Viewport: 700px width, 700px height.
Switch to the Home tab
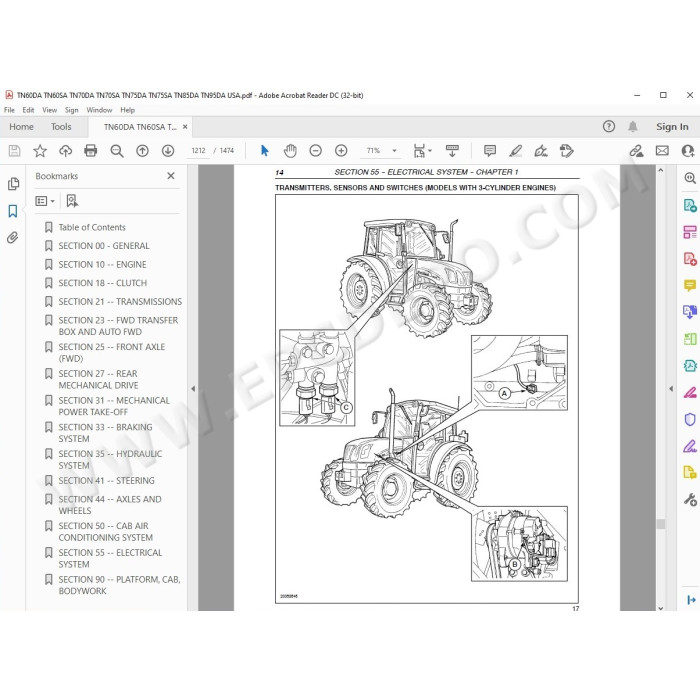[21, 127]
